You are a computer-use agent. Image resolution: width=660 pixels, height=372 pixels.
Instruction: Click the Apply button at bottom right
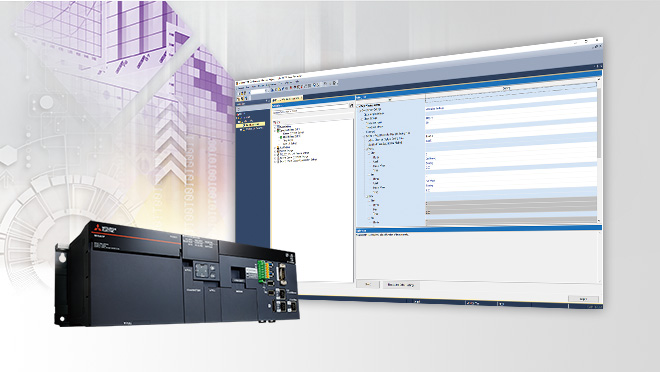click(x=583, y=299)
